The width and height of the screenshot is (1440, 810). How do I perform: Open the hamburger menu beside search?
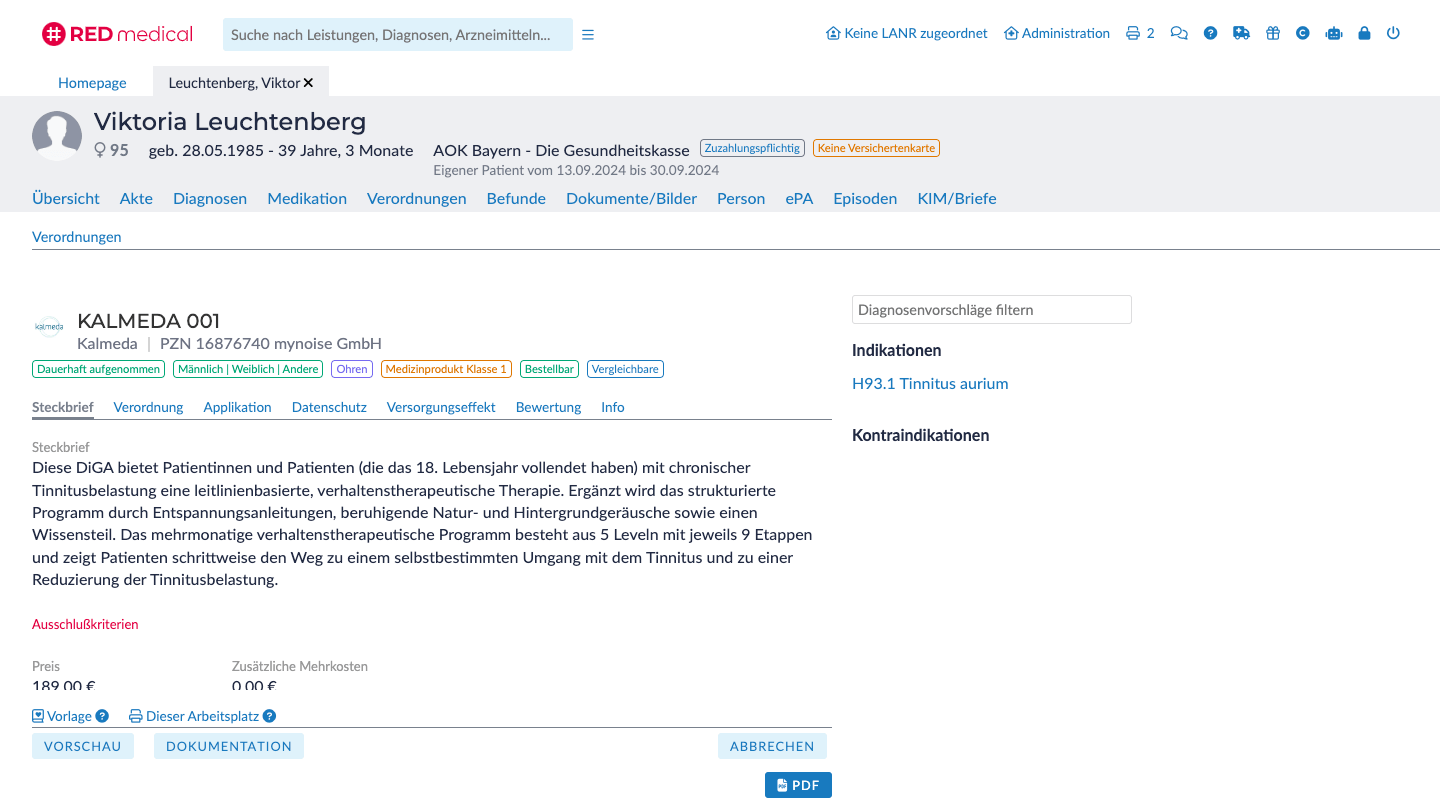(588, 34)
